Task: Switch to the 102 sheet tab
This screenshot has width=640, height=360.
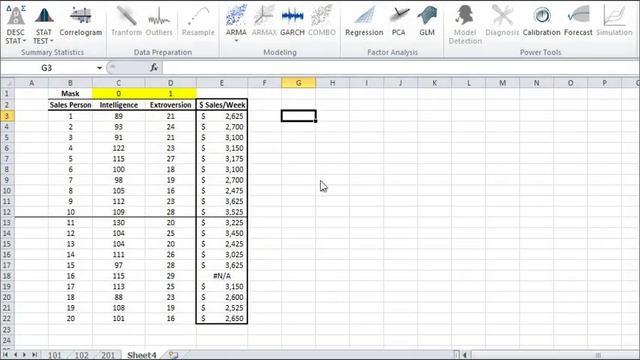Action: pyautogui.click(x=81, y=355)
